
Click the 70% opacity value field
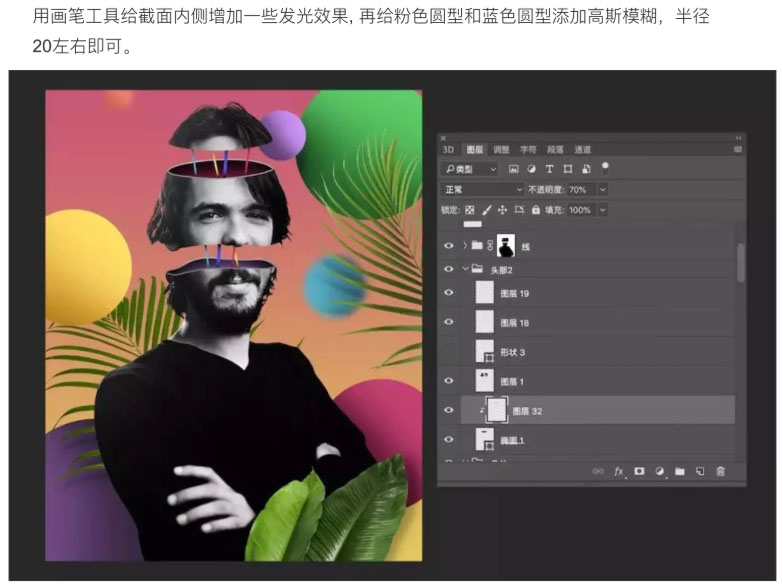pos(581,190)
